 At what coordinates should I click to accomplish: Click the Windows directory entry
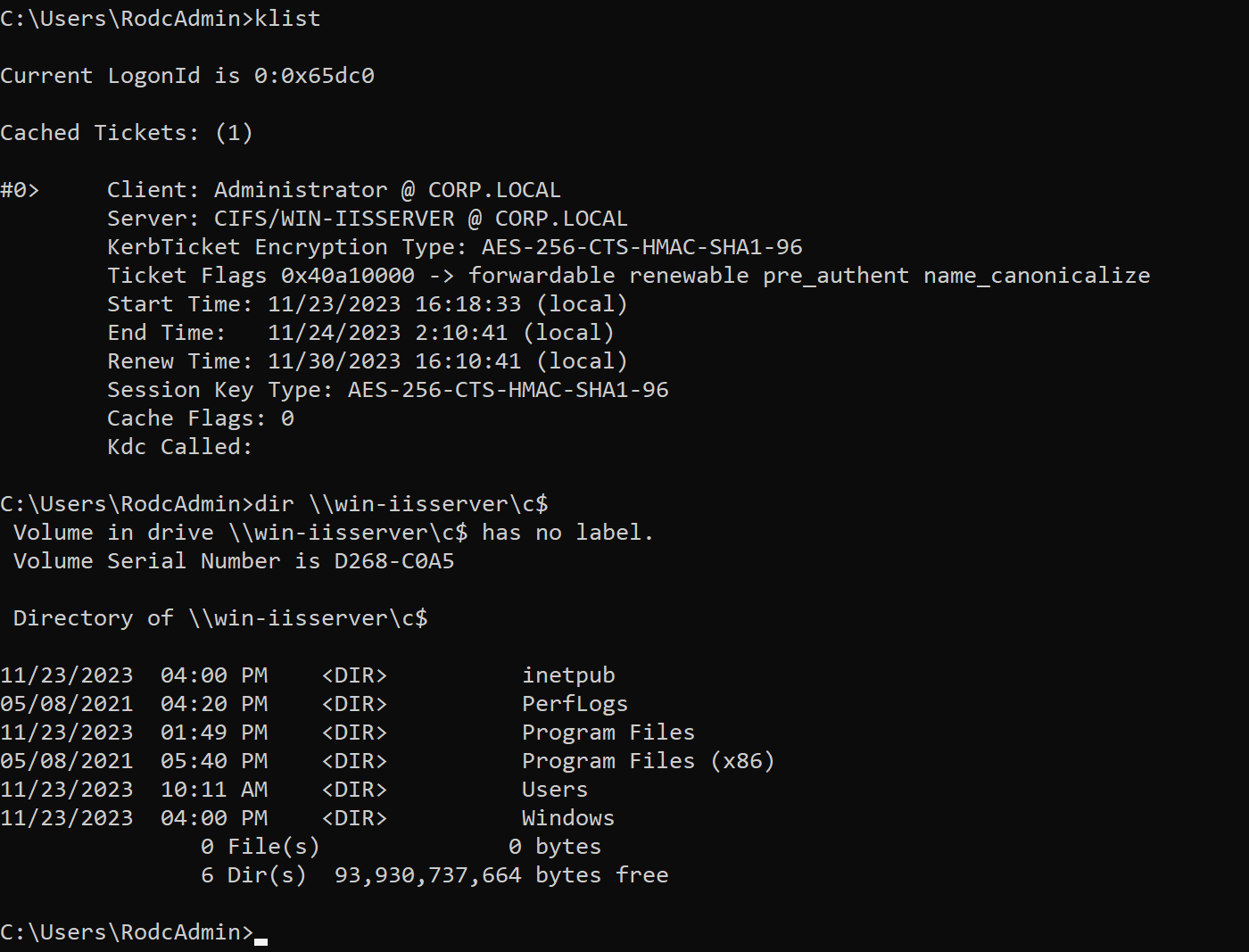pyautogui.click(x=568, y=818)
